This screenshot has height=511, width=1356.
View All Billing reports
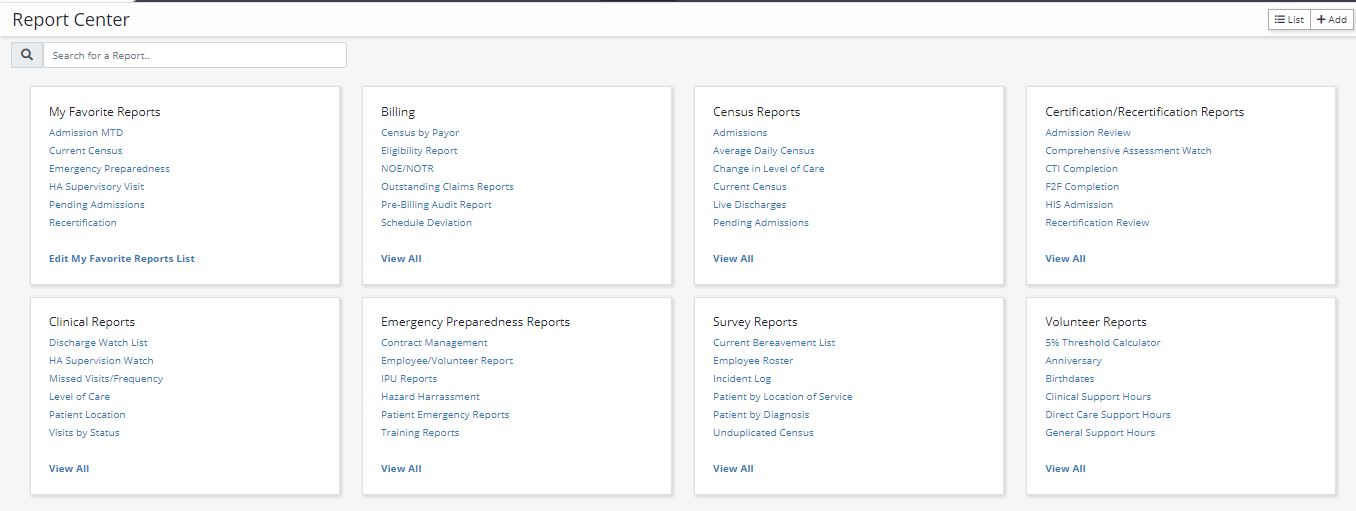pyautogui.click(x=401, y=259)
